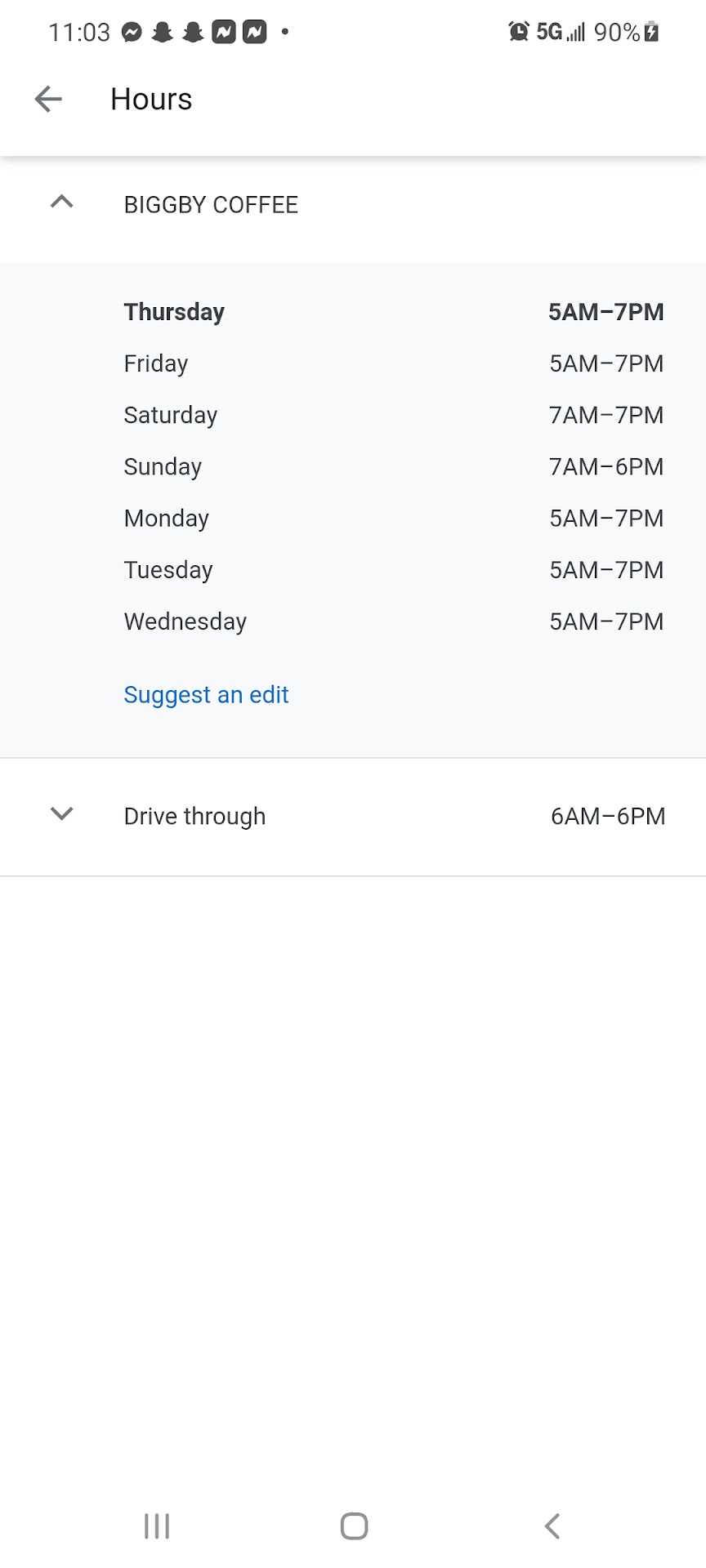Select the Wednesday hours row
706x1568 pixels.
pyautogui.click(x=392, y=621)
